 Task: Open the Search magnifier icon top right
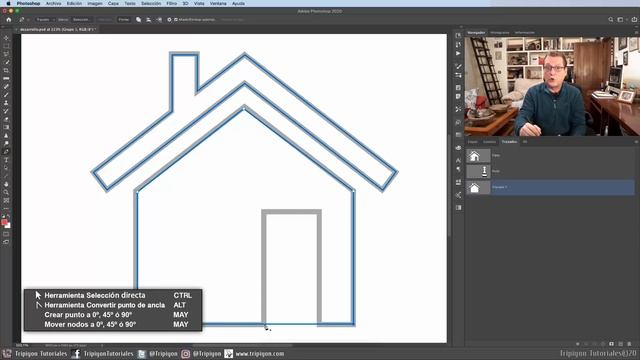click(x=611, y=20)
